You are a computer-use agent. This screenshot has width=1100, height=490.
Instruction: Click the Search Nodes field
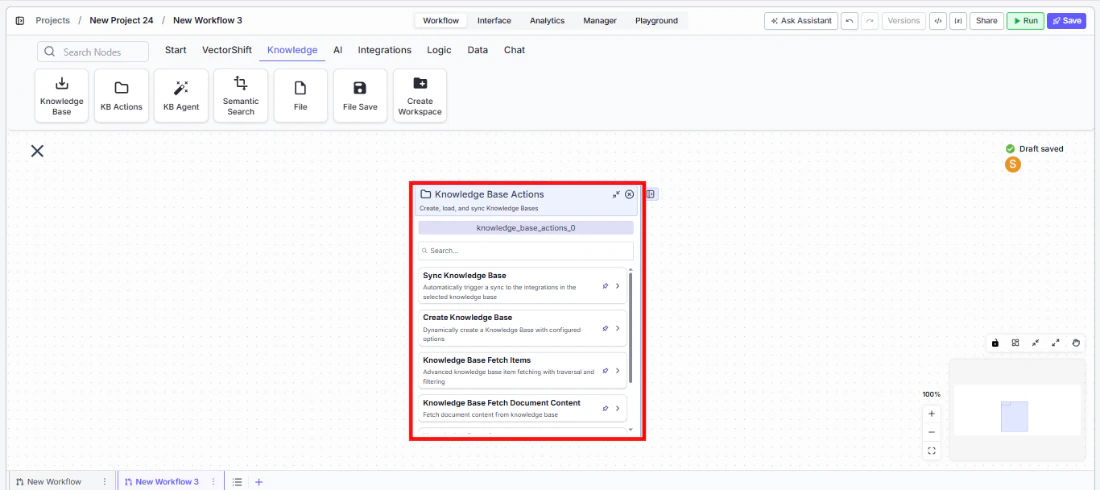pos(93,52)
